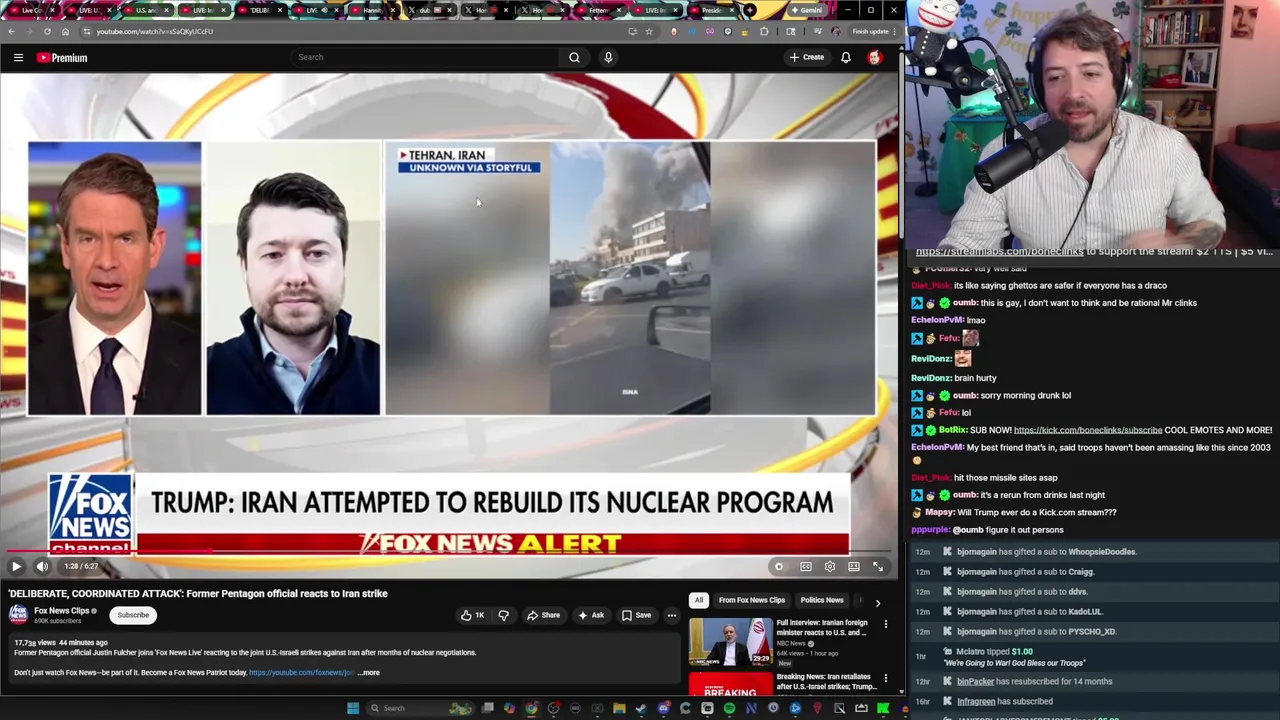This screenshot has width=1280, height=720.
Task: Toggle closed captions in player
Action: click(806, 566)
